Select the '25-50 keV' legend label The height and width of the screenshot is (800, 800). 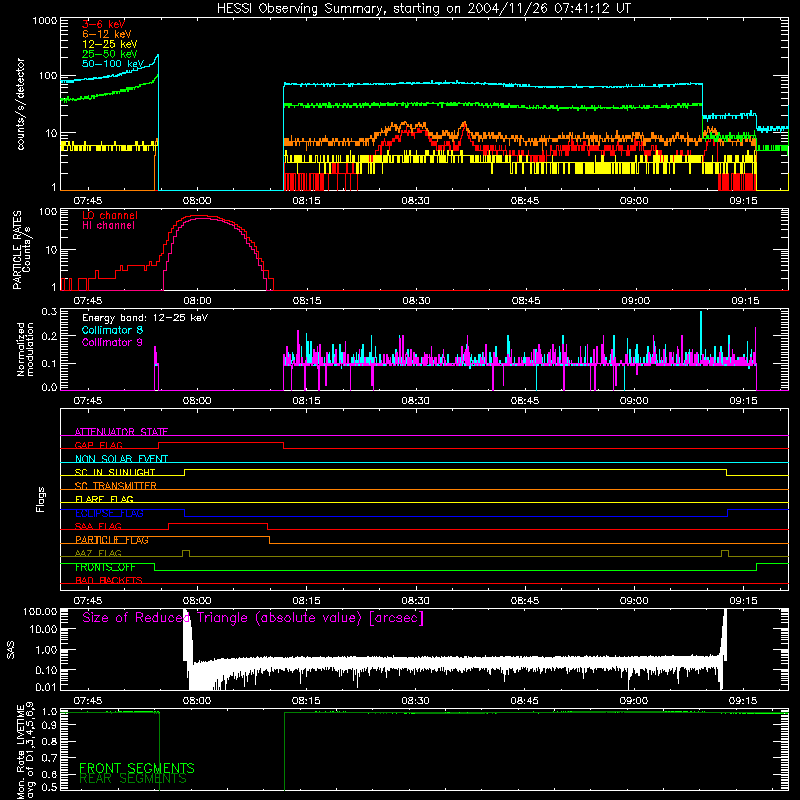tap(110, 54)
